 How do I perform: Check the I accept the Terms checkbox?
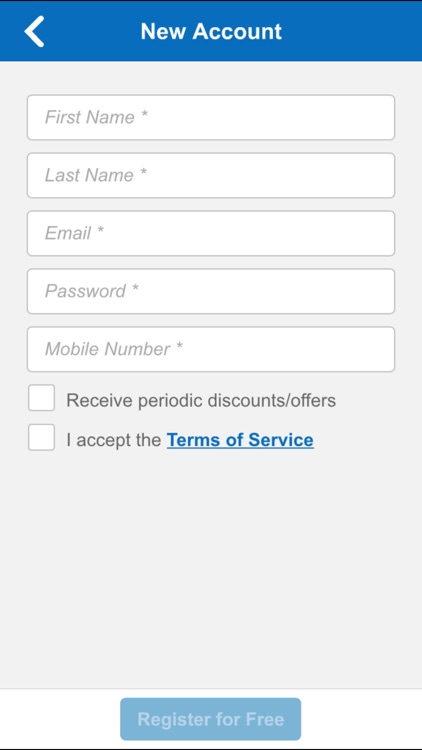coord(41,437)
